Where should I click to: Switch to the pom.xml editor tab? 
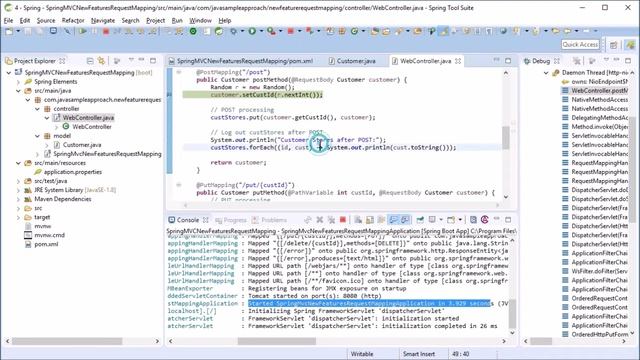click(x=245, y=61)
